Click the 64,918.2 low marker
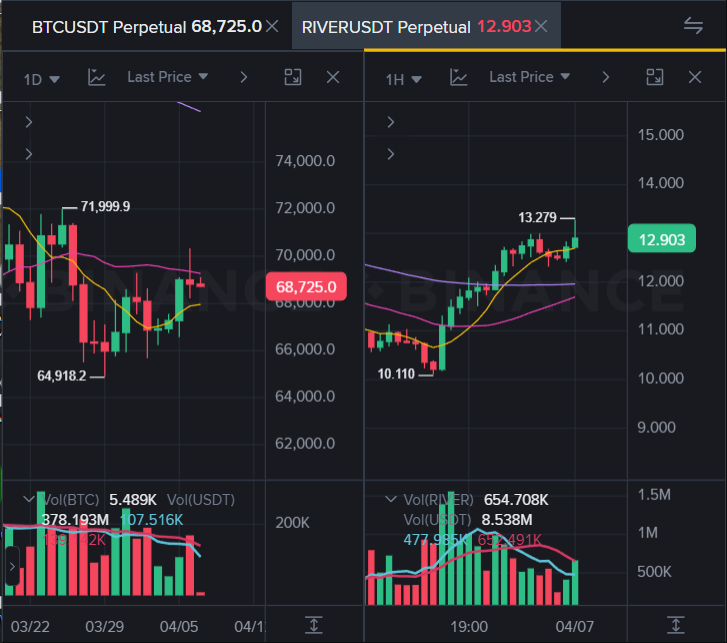Image resolution: width=727 pixels, height=643 pixels. (62, 376)
